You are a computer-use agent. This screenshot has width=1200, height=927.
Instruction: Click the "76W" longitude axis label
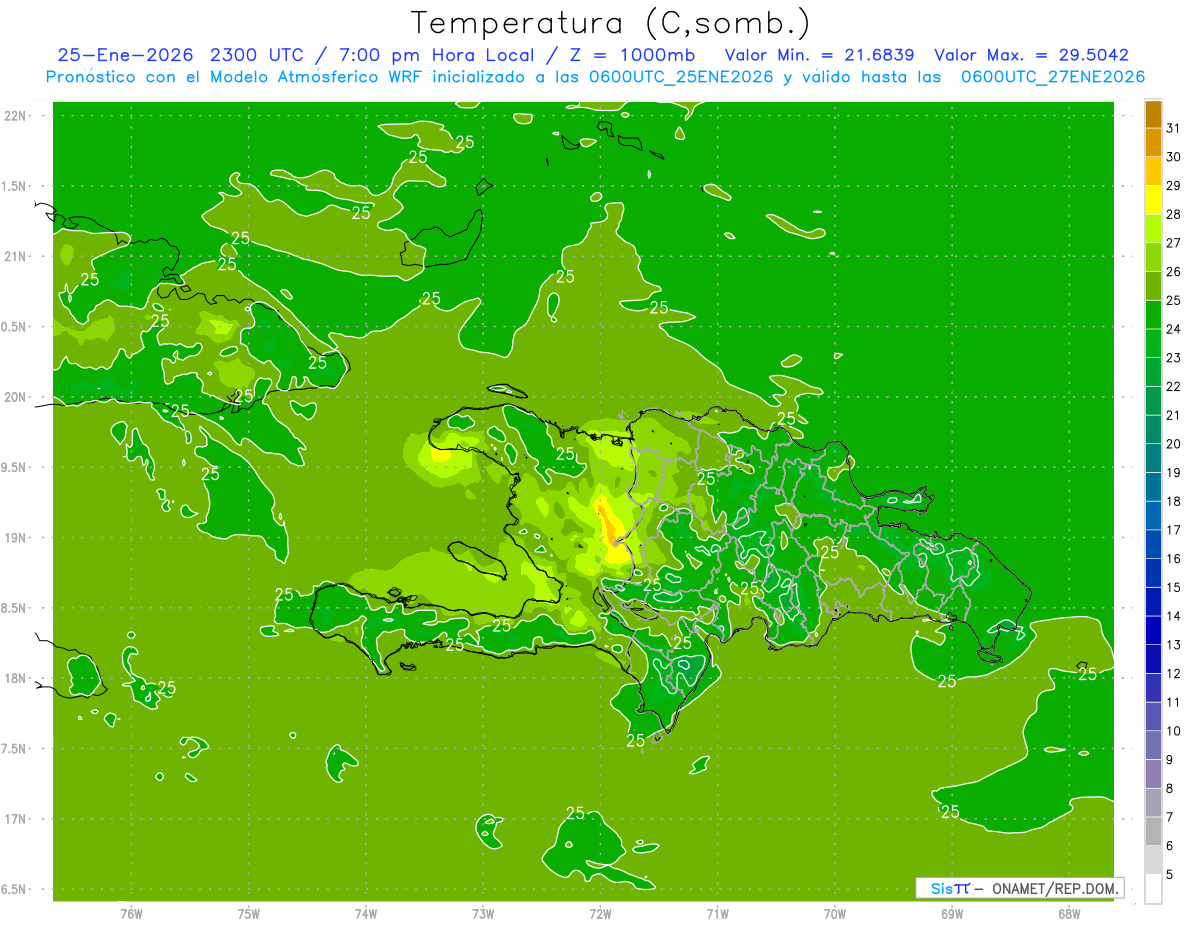point(131,913)
